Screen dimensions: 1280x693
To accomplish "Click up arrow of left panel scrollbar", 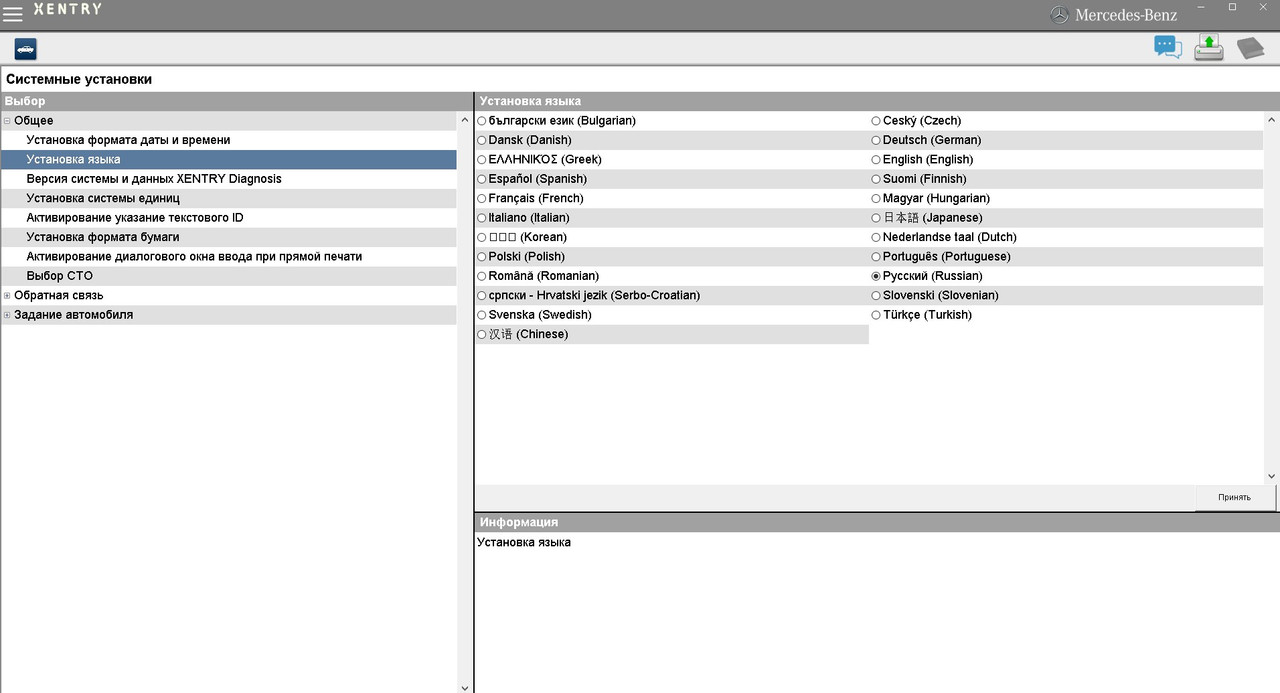I will click(x=464, y=120).
